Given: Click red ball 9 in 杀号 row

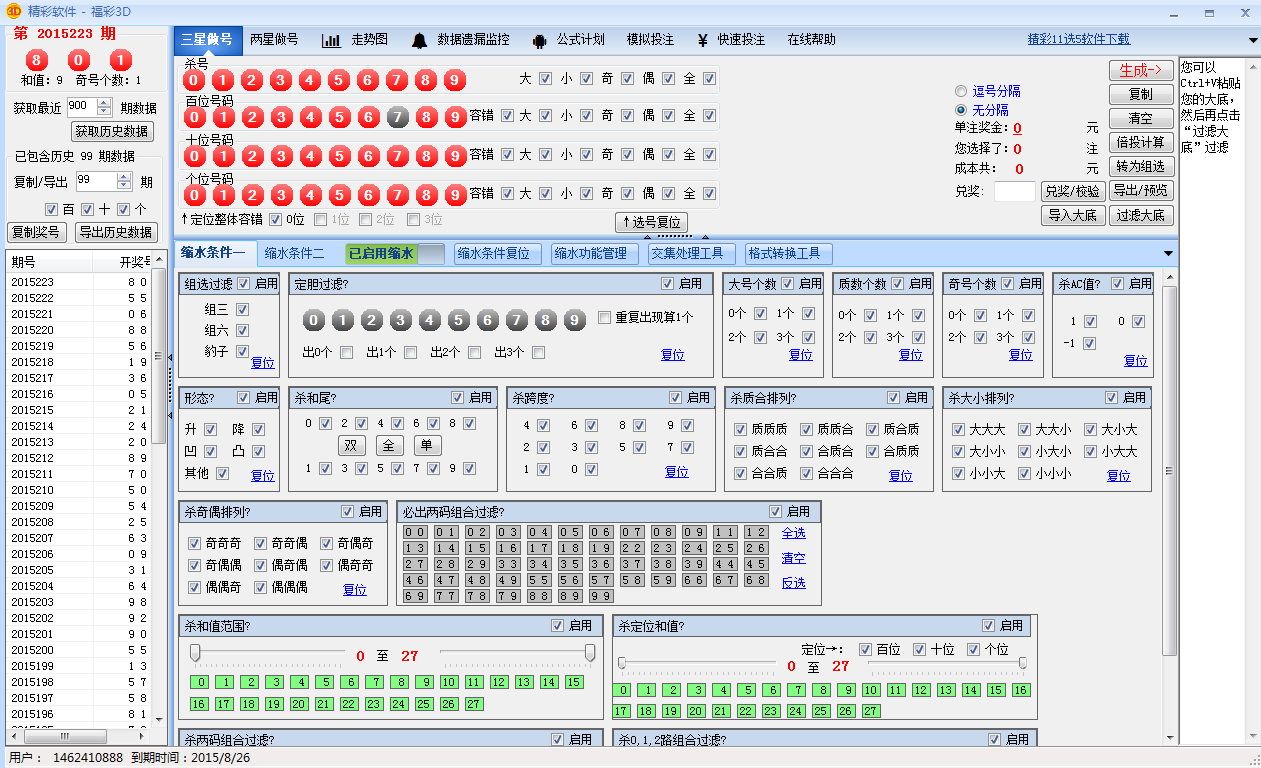Looking at the screenshot, I should (x=455, y=80).
